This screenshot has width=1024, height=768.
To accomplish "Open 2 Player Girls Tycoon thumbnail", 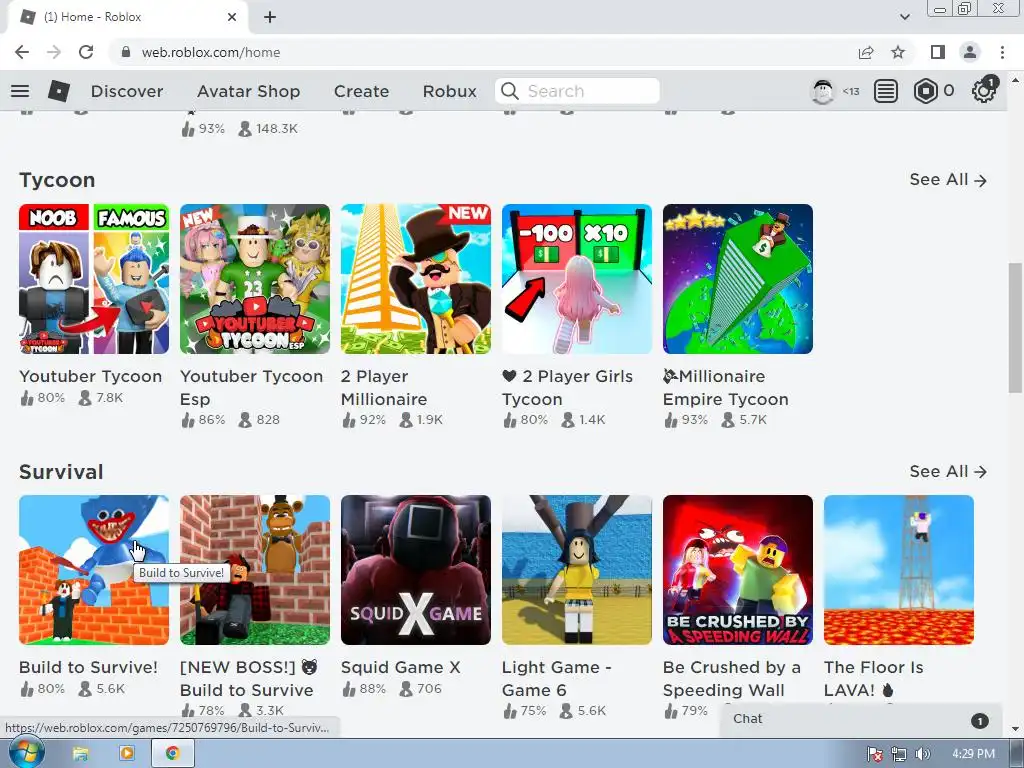I will pyautogui.click(x=577, y=279).
